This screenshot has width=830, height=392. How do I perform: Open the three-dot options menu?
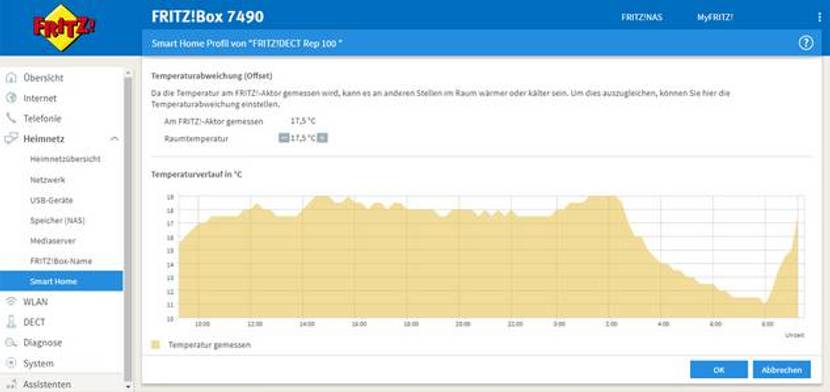coord(820,17)
